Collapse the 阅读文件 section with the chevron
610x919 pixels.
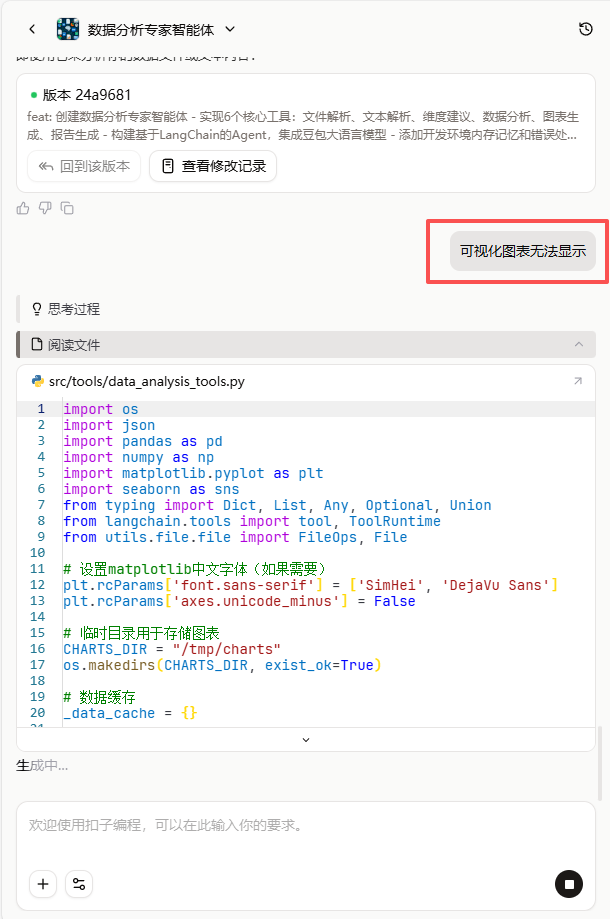click(x=579, y=345)
